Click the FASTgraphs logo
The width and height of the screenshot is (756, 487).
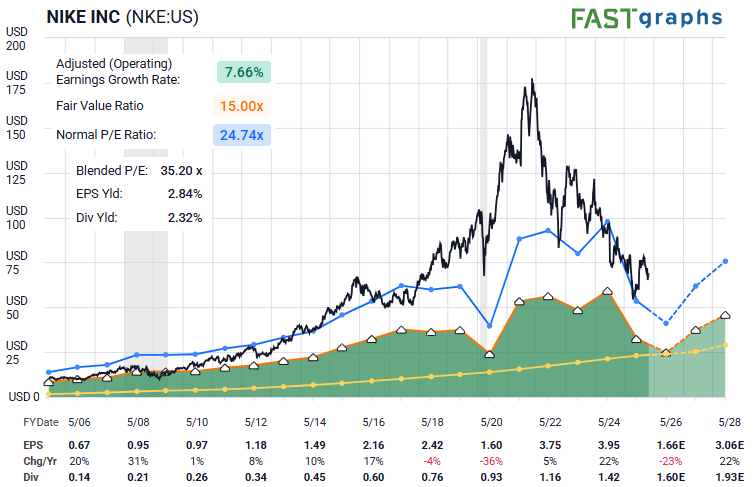tap(646, 18)
